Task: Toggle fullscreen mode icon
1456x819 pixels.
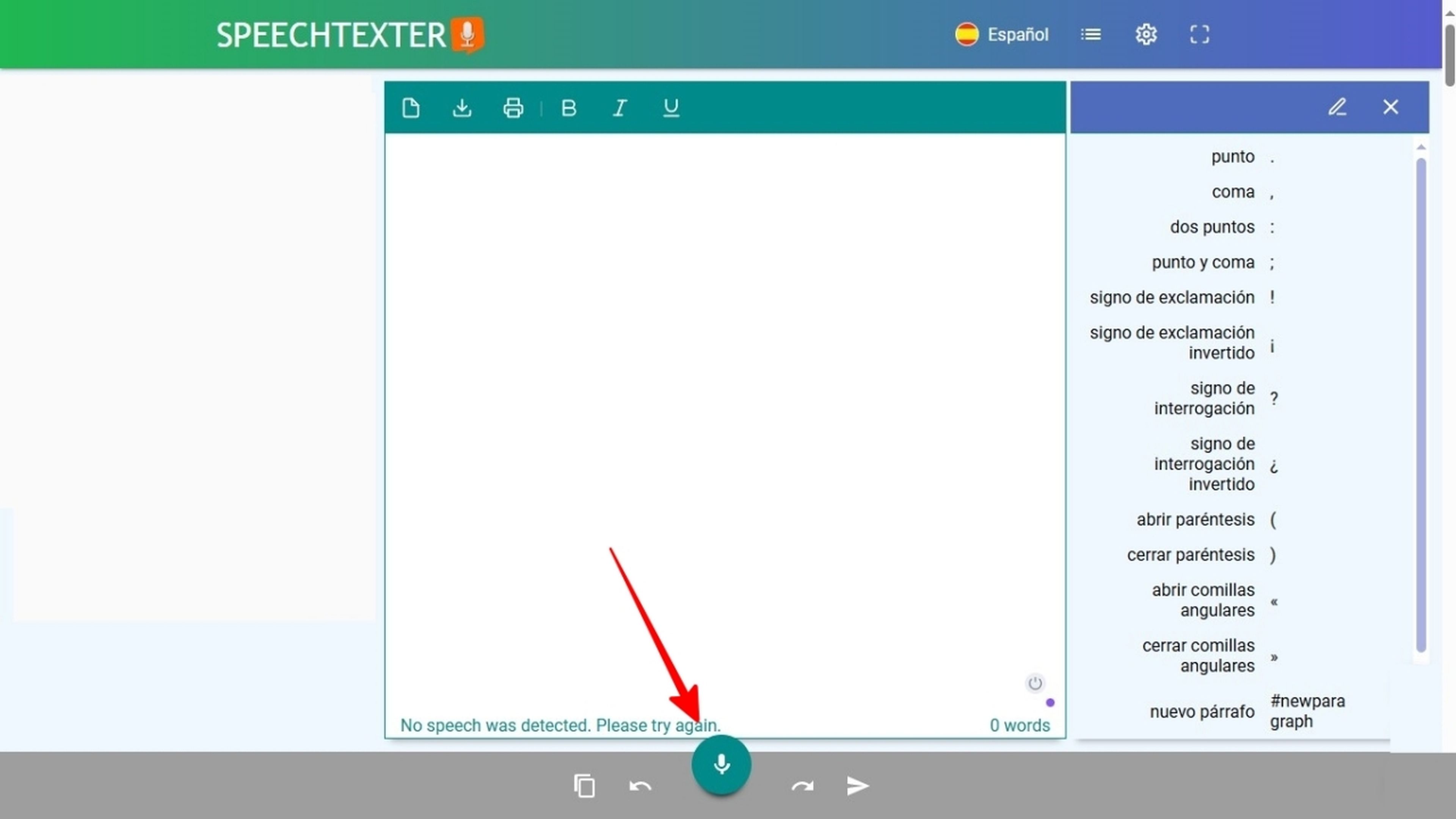Action: (1199, 35)
